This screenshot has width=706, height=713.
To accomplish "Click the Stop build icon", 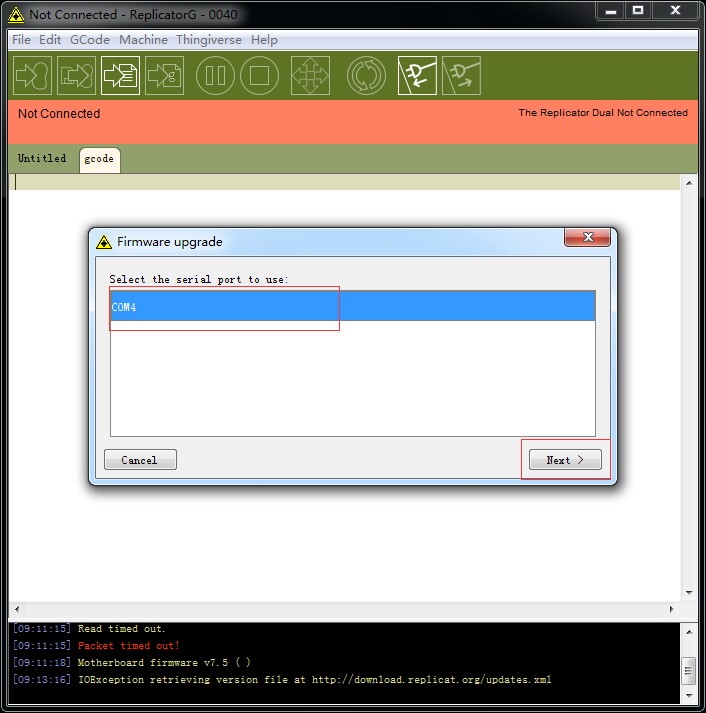I will 259,75.
